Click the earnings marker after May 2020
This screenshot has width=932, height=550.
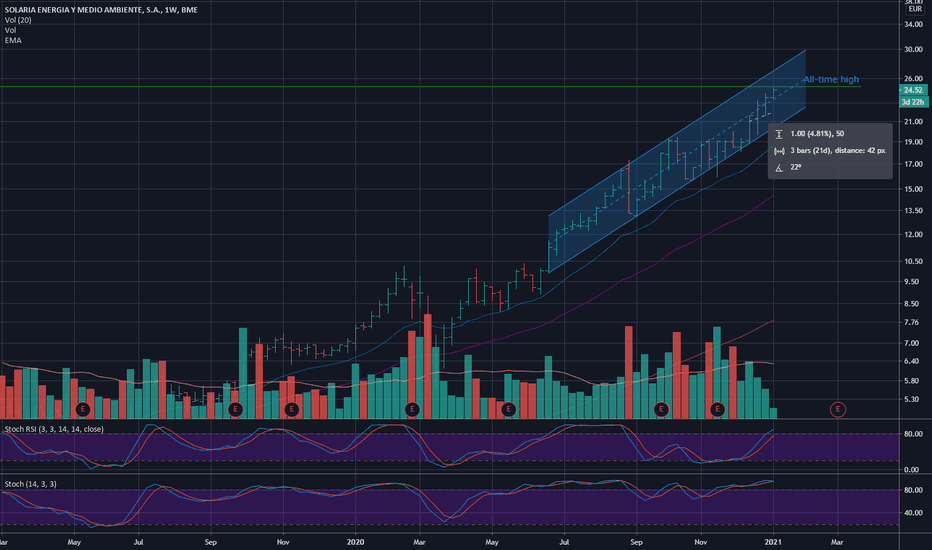point(508,409)
